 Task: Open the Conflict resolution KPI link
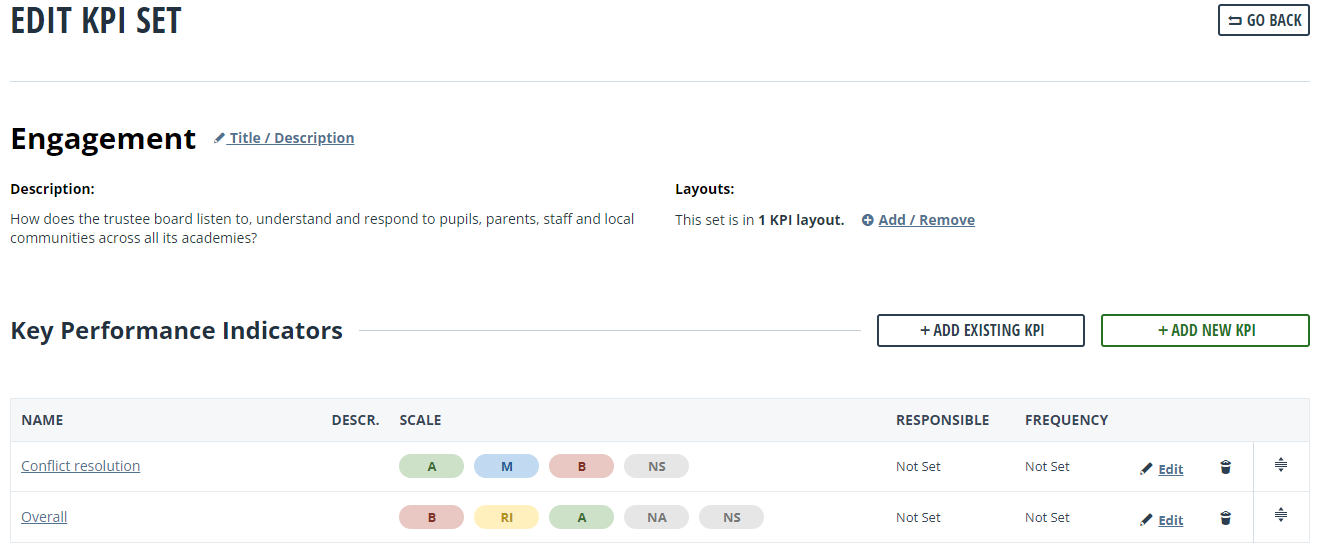point(80,466)
